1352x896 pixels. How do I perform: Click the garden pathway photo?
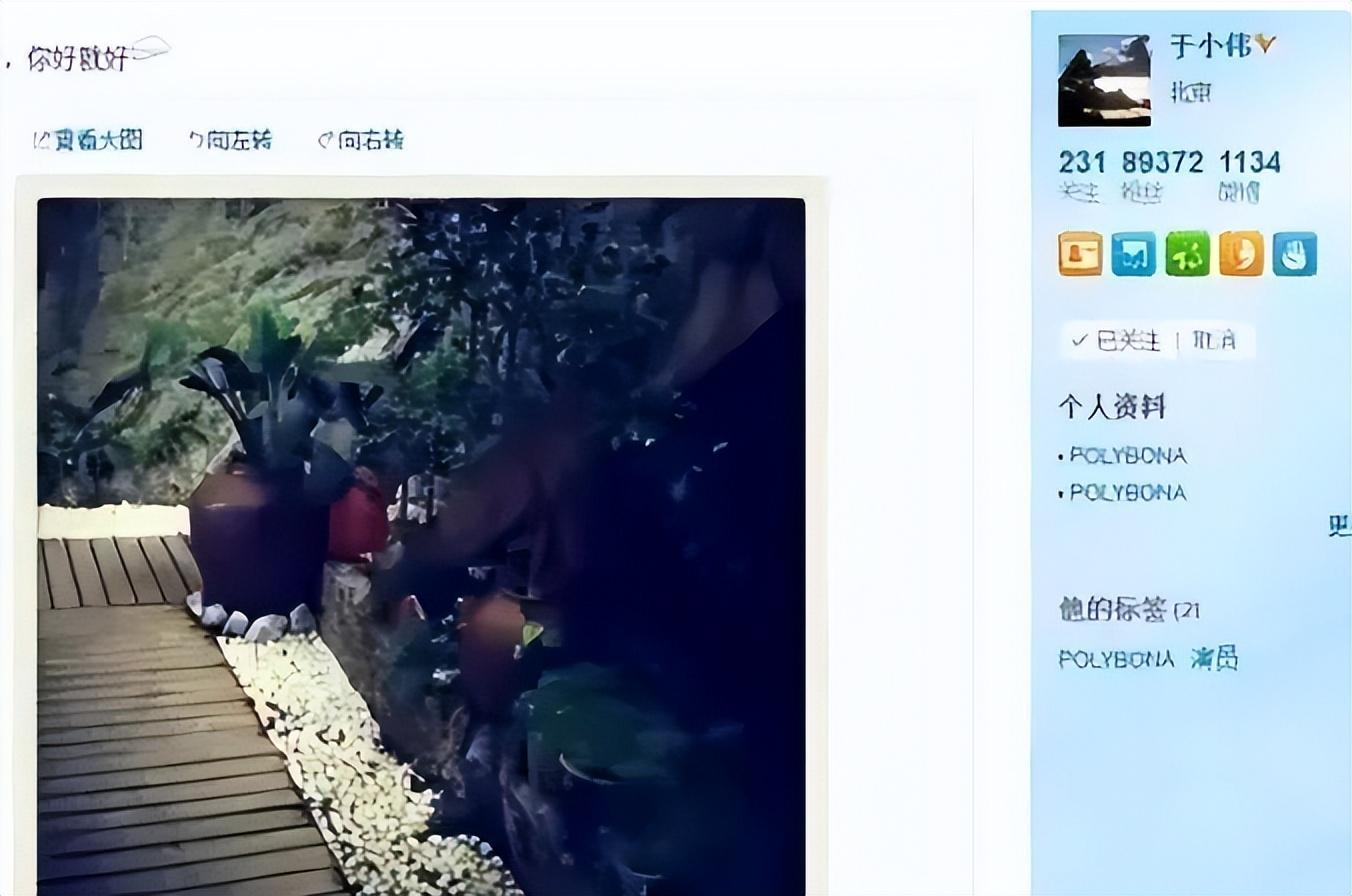coord(421,546)
